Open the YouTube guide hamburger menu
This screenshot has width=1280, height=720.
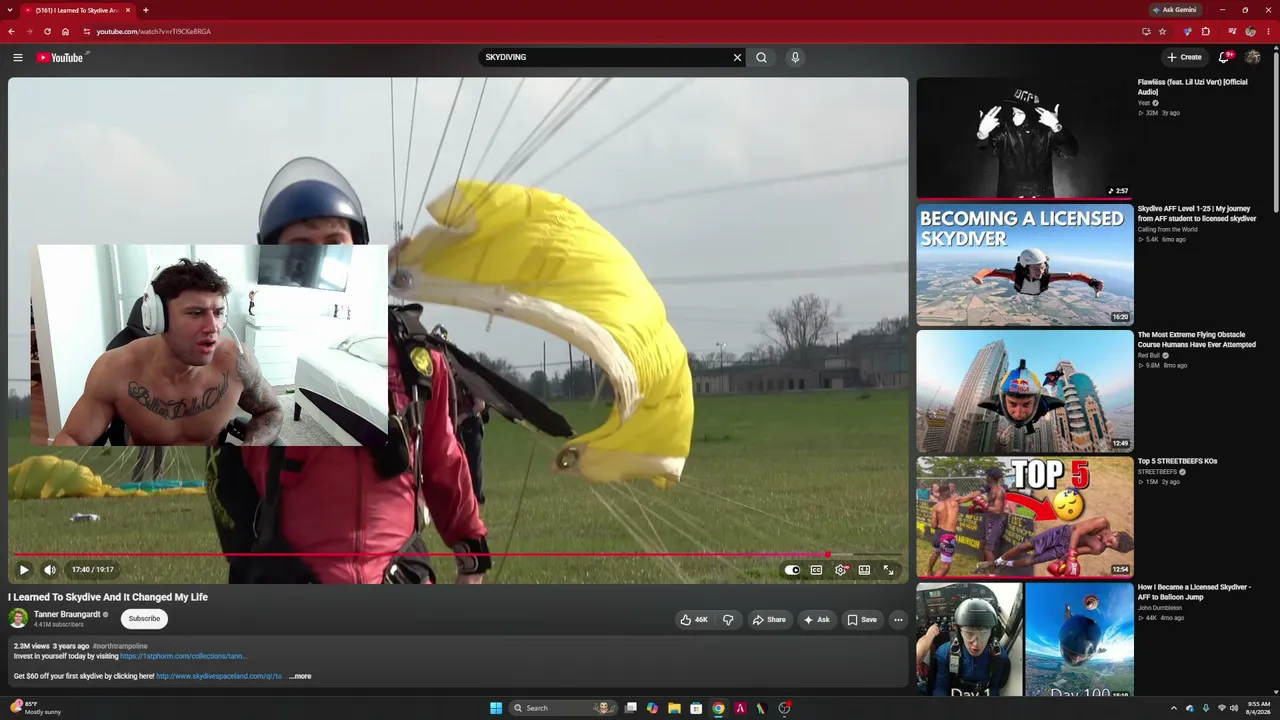(18, 57)
